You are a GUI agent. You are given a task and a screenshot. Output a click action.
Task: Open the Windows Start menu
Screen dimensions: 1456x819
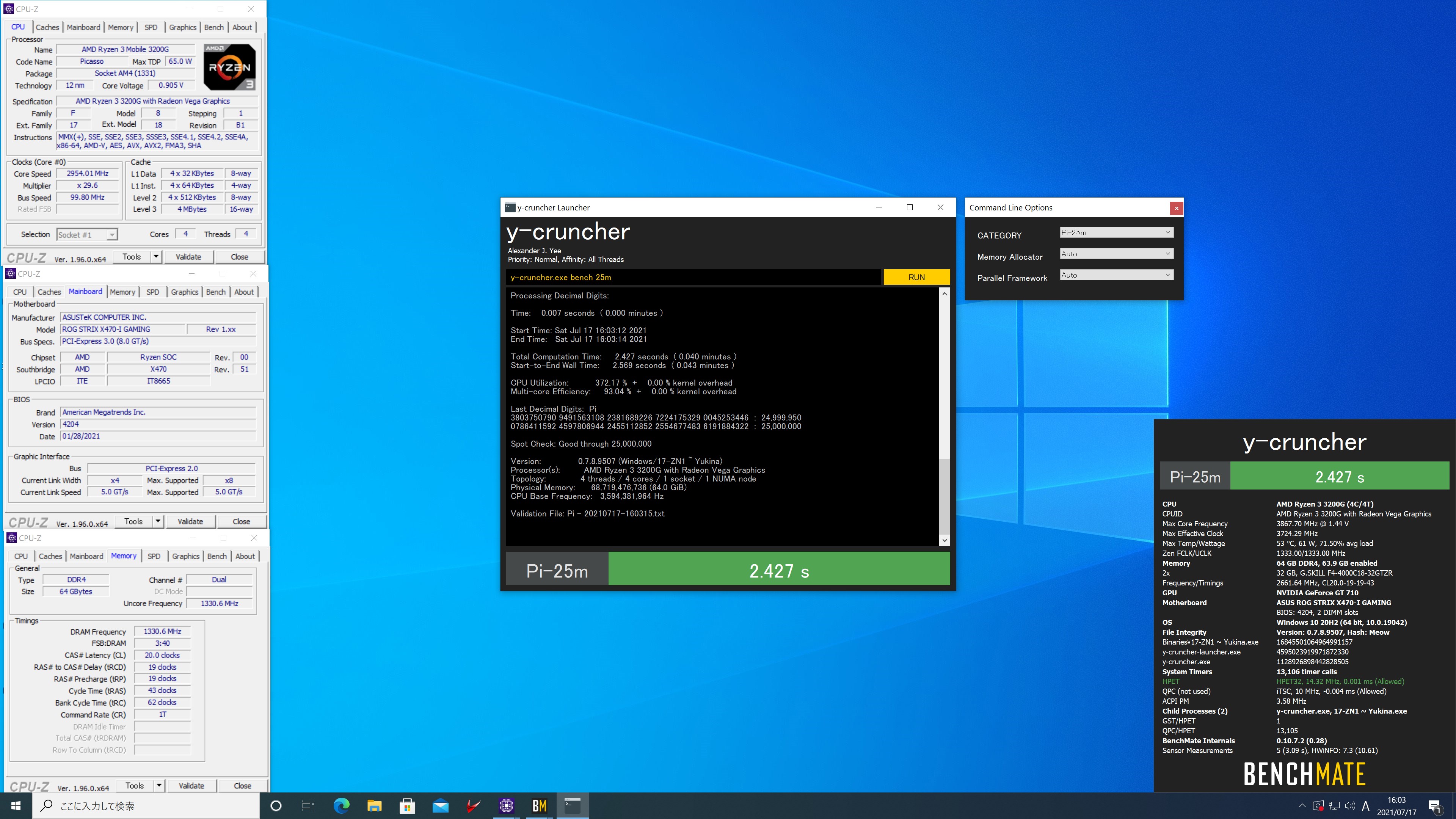pyautogui.click(x=16, y=805)
